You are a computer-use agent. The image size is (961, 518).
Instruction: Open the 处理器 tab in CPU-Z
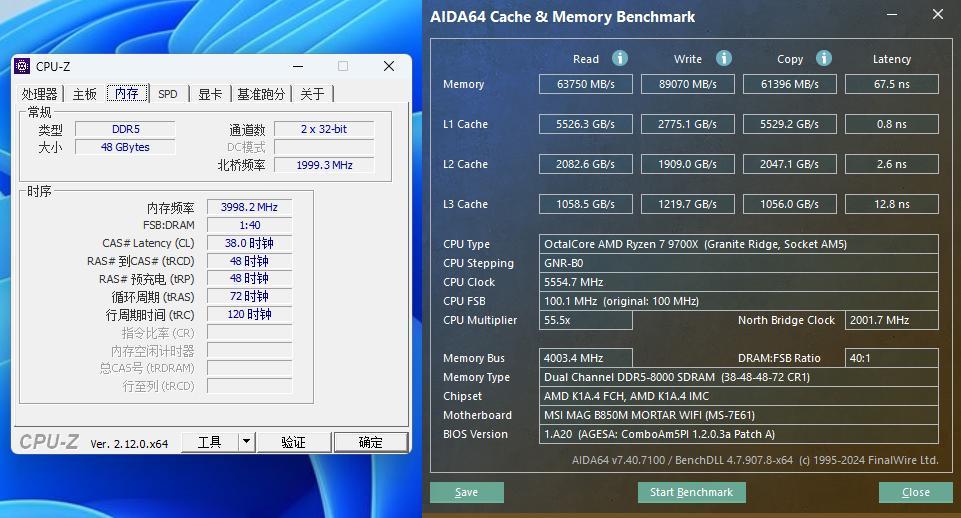[39, 94]
